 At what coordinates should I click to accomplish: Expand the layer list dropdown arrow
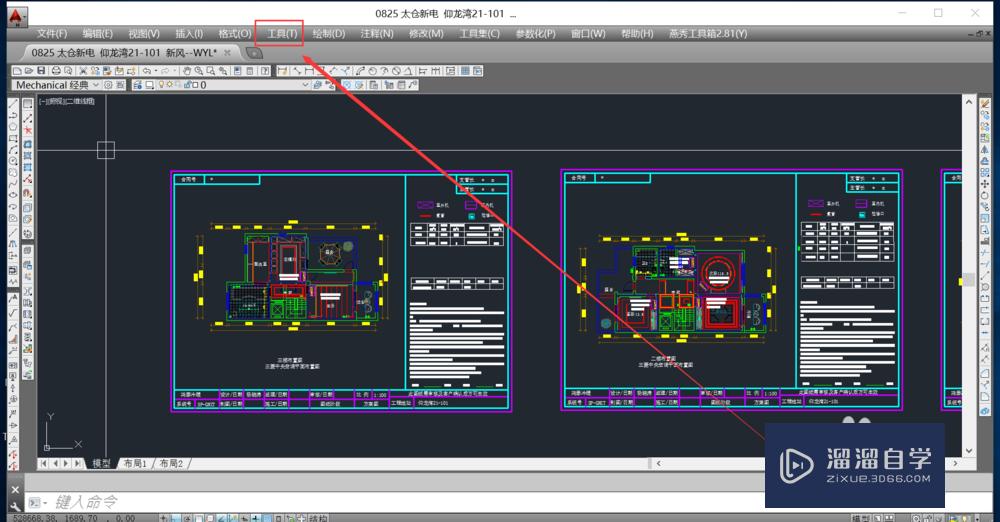[305, 85]
